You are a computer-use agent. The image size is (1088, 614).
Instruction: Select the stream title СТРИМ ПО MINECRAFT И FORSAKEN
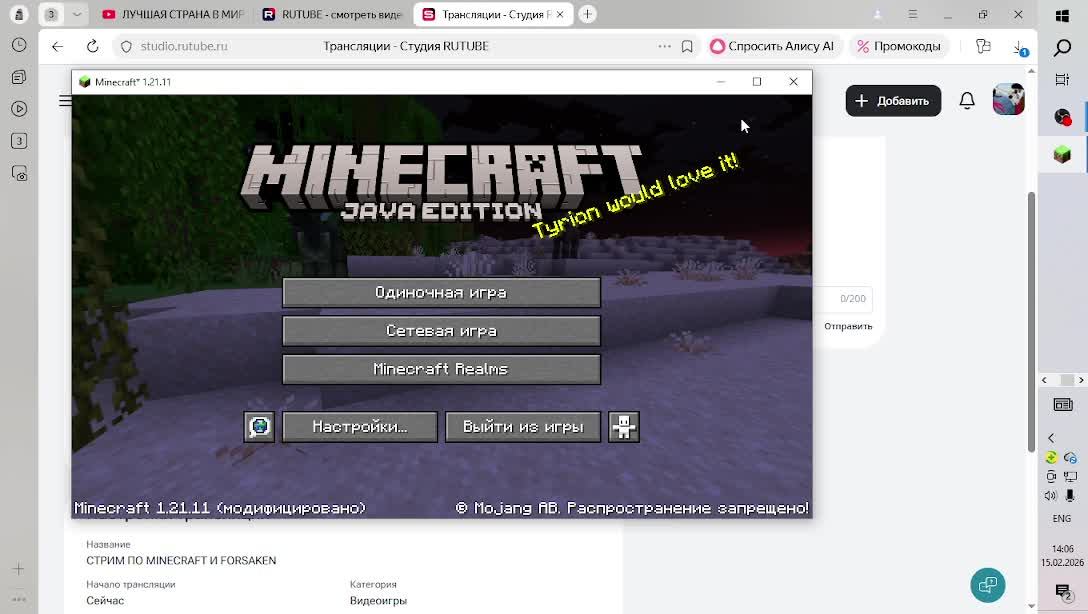(x=181, y=561)
